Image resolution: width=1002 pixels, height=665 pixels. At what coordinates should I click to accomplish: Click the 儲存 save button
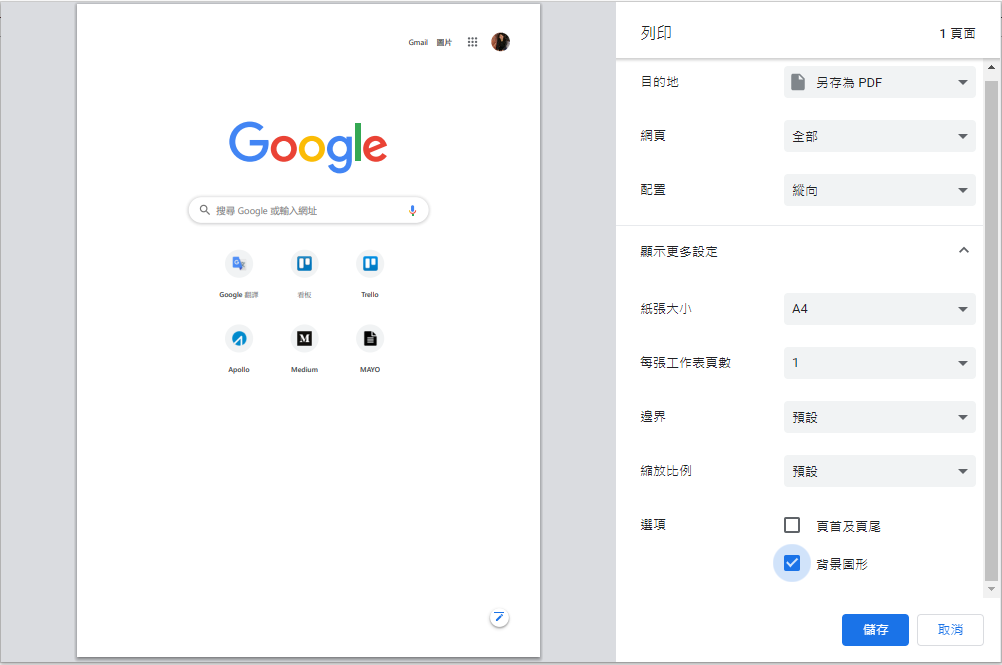pos(875,630)
